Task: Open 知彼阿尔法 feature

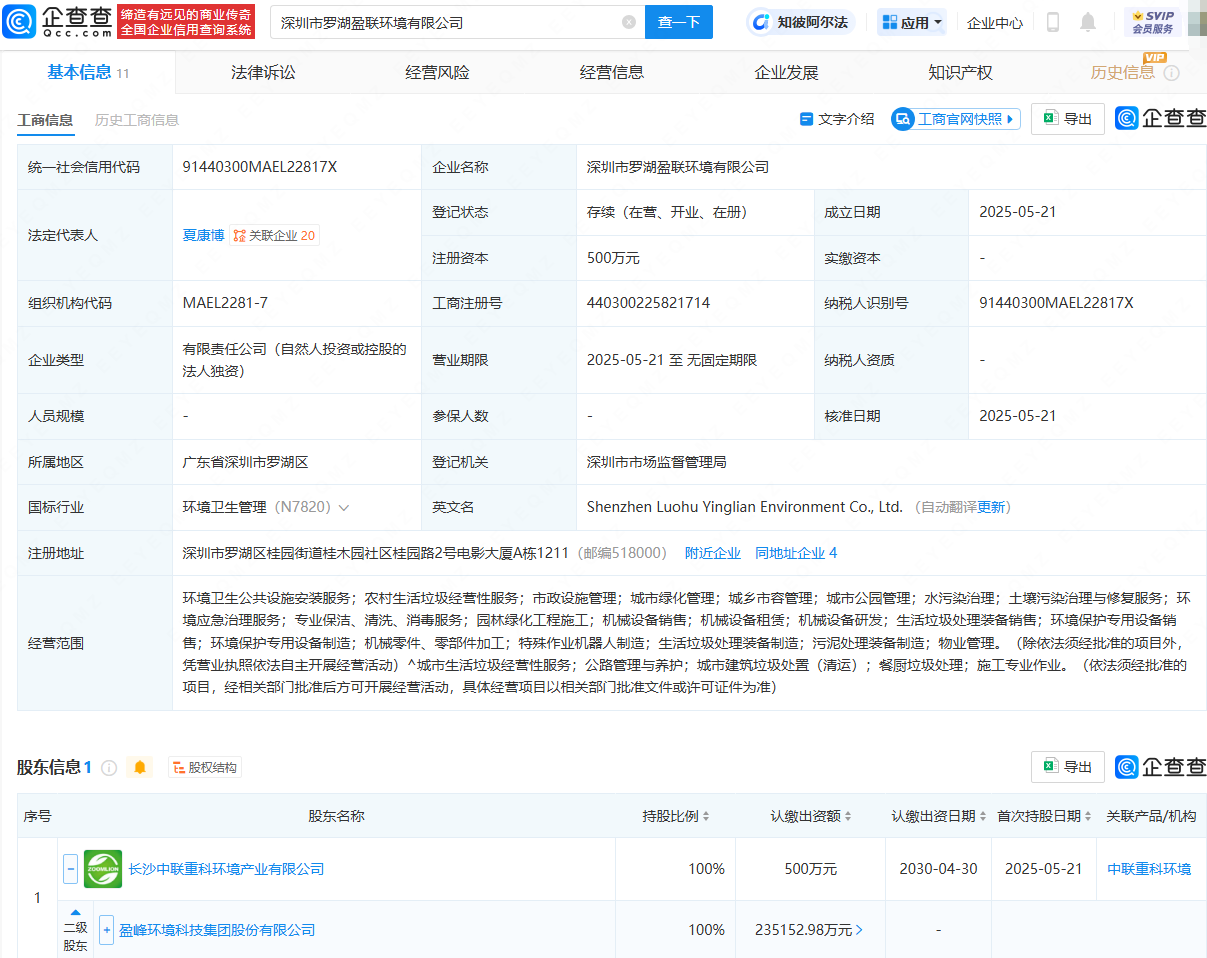Action: tap(801, 22)
